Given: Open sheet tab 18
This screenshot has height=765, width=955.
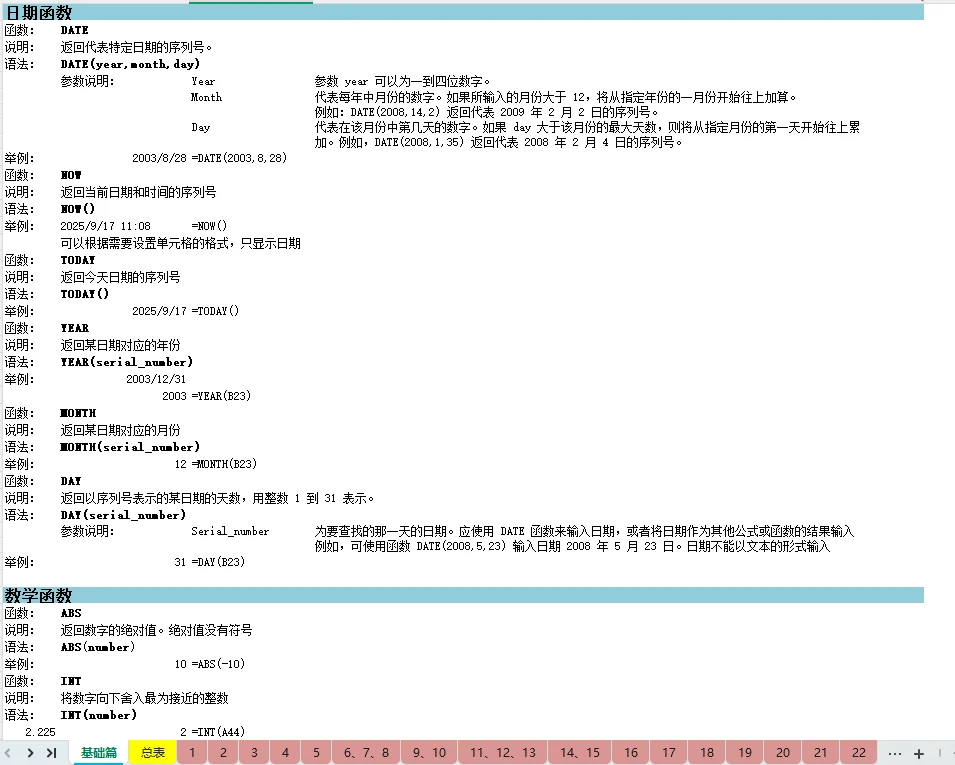Looking at the screenshot, I should (x=706, y=752).
